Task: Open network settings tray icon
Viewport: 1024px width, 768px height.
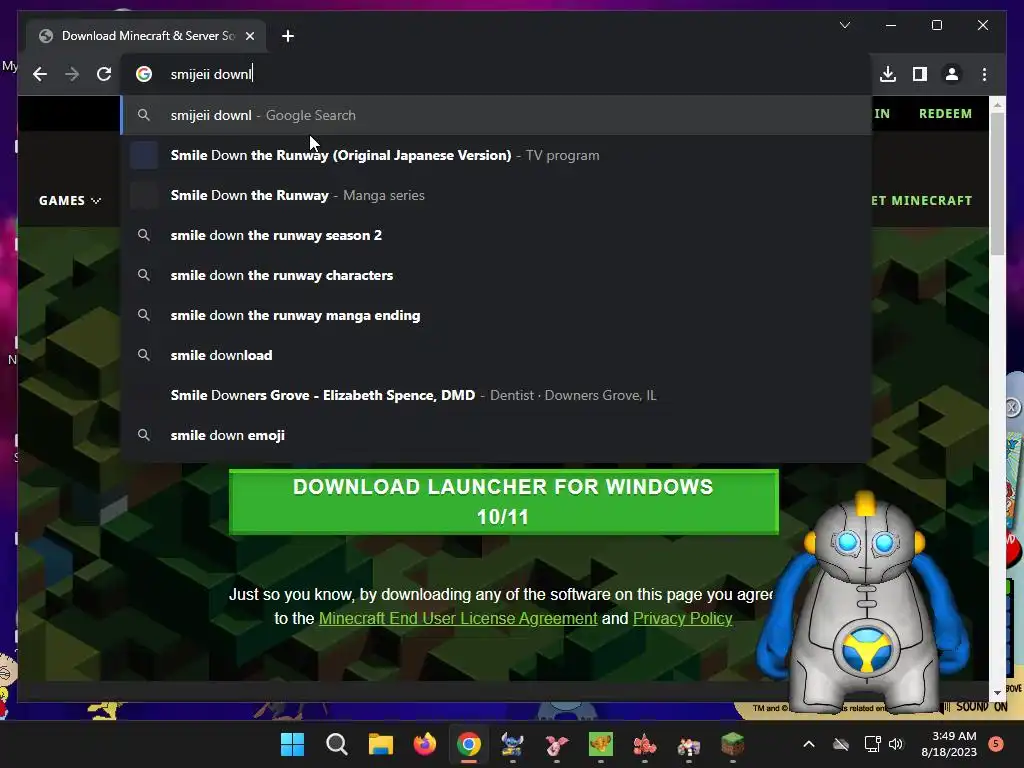Action: tap(872, 744)
